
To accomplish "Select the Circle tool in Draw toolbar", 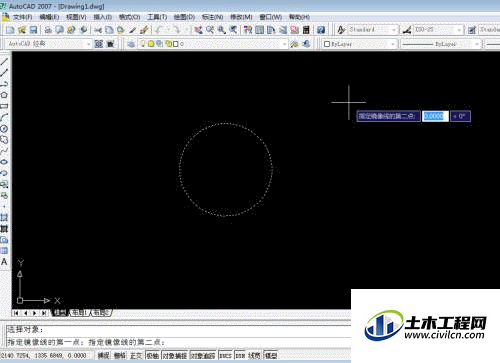I will [4, 129].
